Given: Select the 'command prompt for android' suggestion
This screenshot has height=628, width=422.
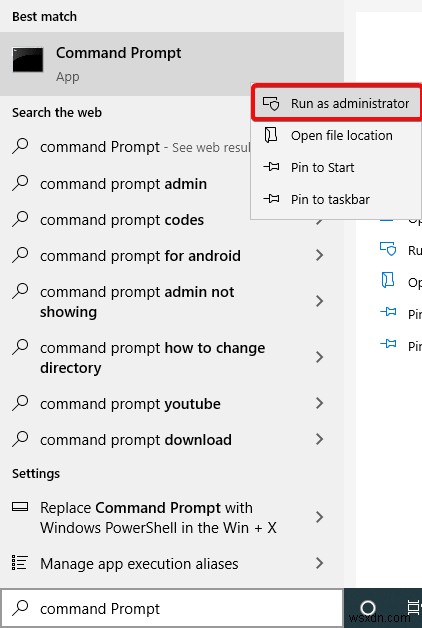Looking at the screenshot, I should pyautogui.click(x=172, y=256).
